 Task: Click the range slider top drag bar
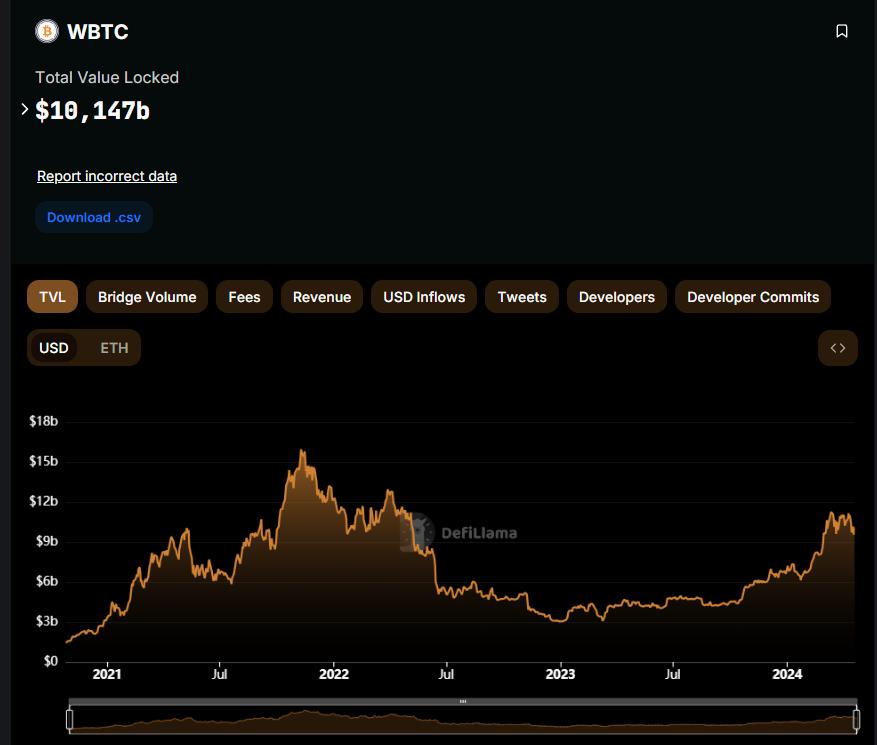[463, 701]
